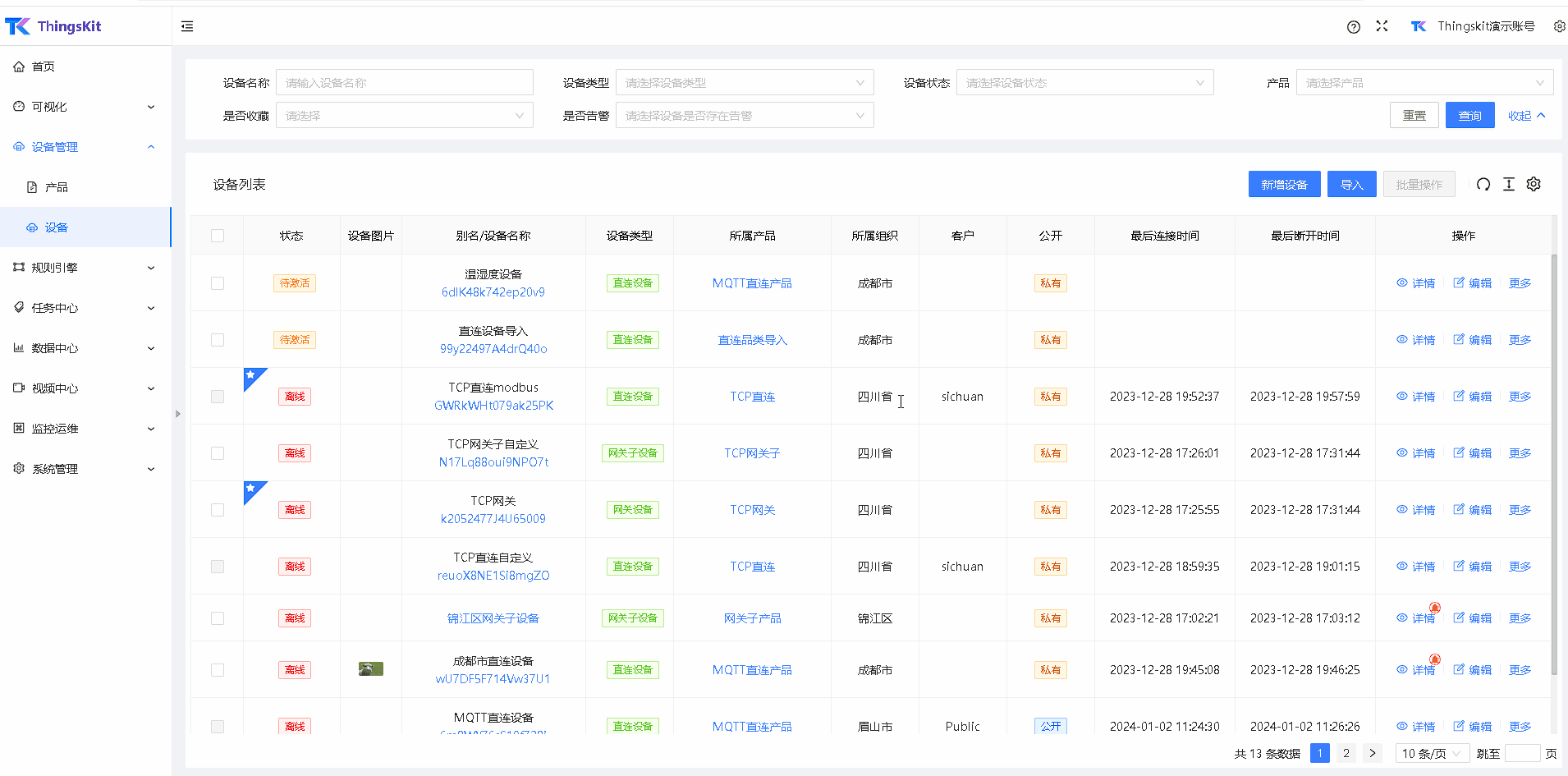Image resolution: width=1568 pixels, height=776 pixels.
Task: Focus the 设备名称 input field
Action: [404, 83]
